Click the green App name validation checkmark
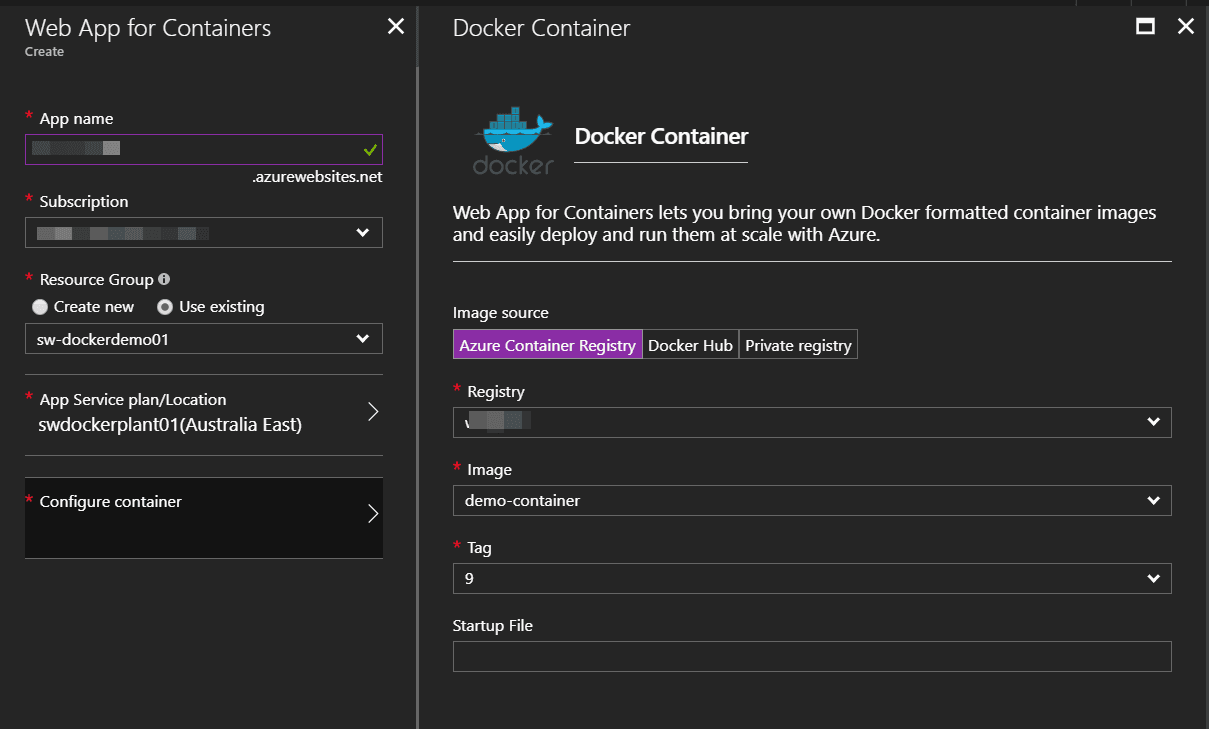 pos(370,150)
